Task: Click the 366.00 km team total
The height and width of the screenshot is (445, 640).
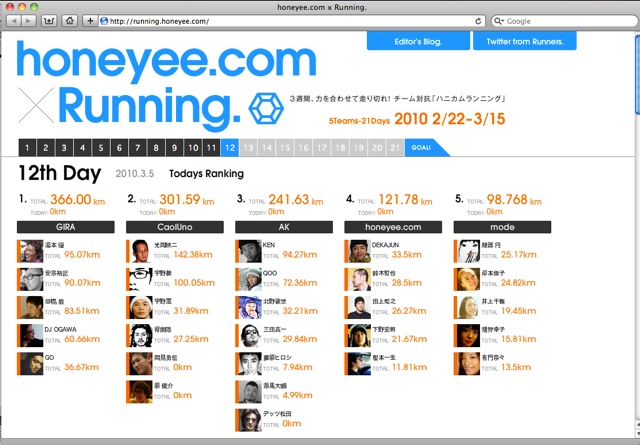Action: coord(78,200)
